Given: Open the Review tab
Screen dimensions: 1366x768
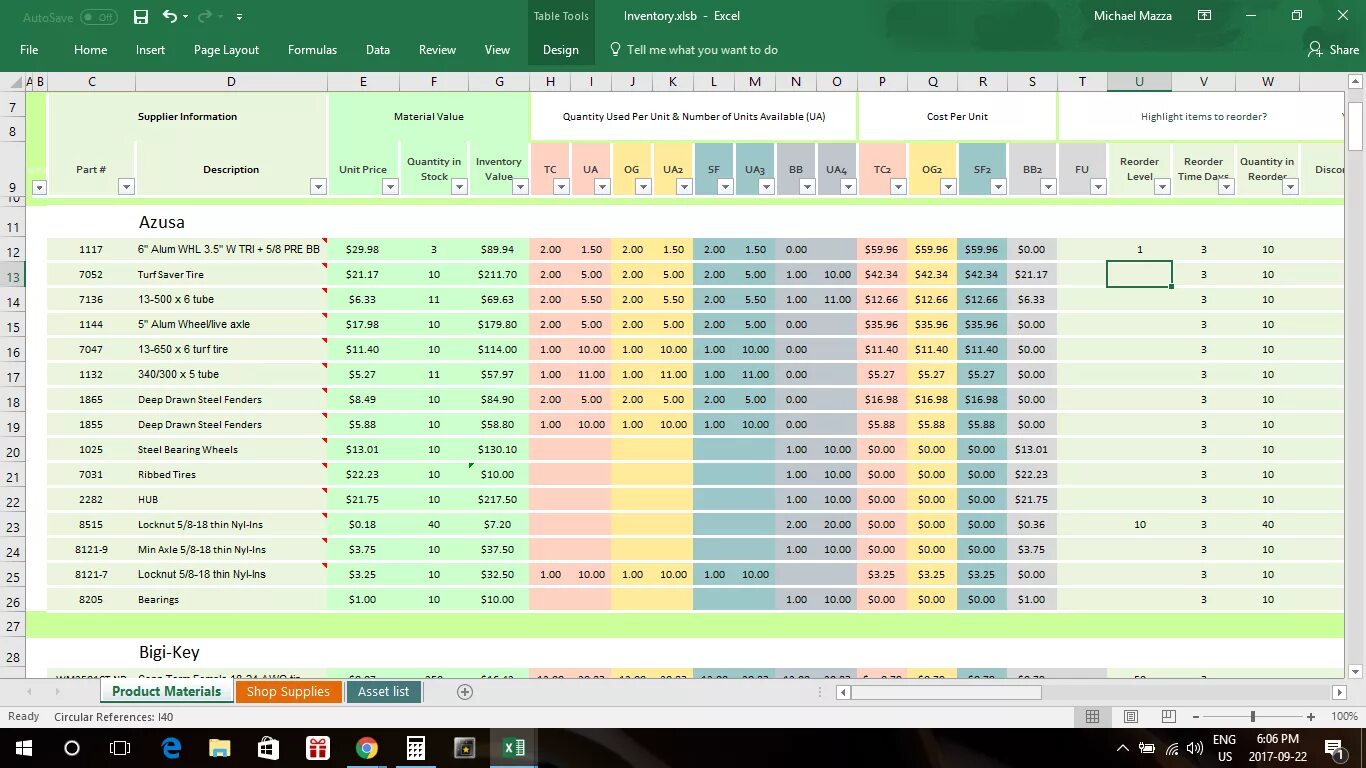Looking at the screenshot, I should 437,50.
